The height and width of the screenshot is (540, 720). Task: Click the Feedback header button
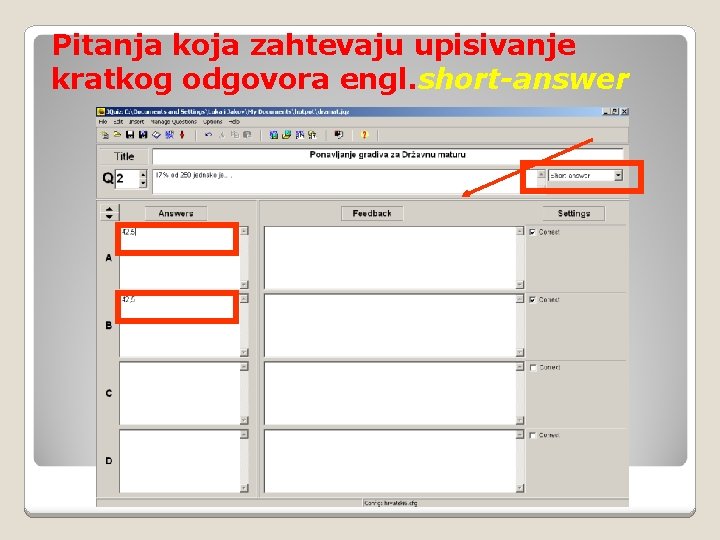372,214
